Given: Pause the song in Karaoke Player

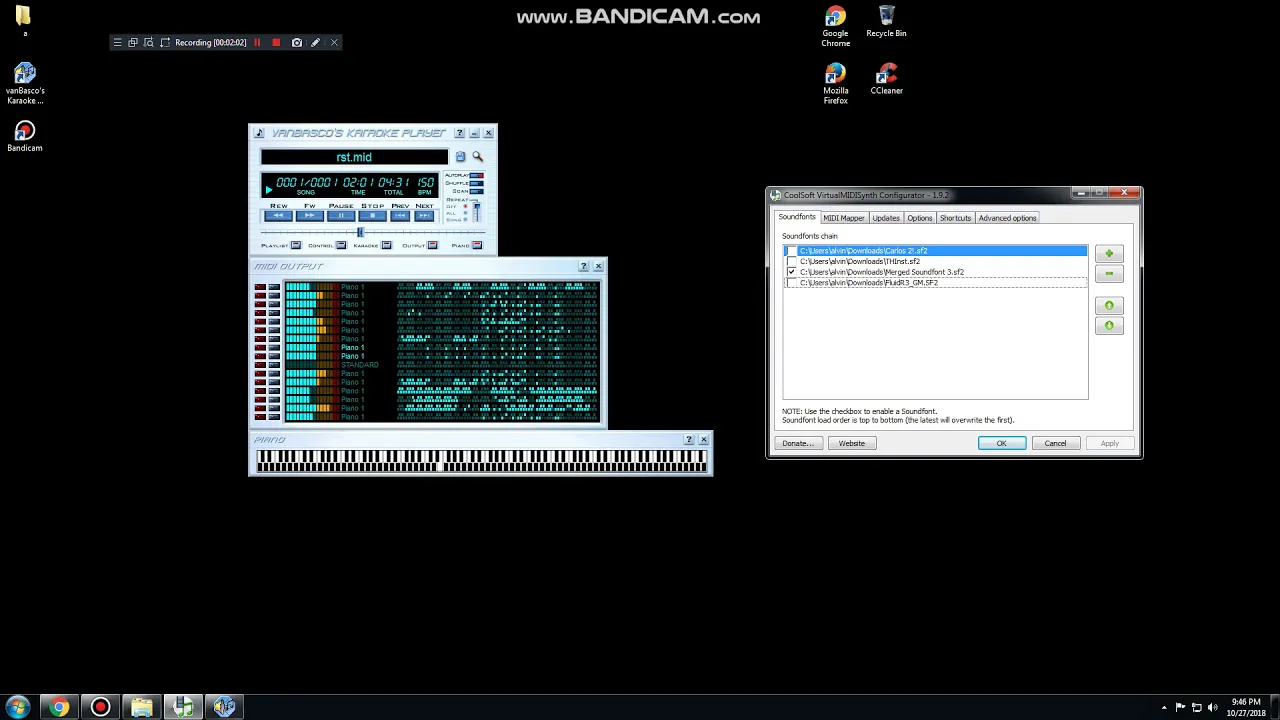Looking at the screenshot, I should pyautogui.click(x=341, y=216).
